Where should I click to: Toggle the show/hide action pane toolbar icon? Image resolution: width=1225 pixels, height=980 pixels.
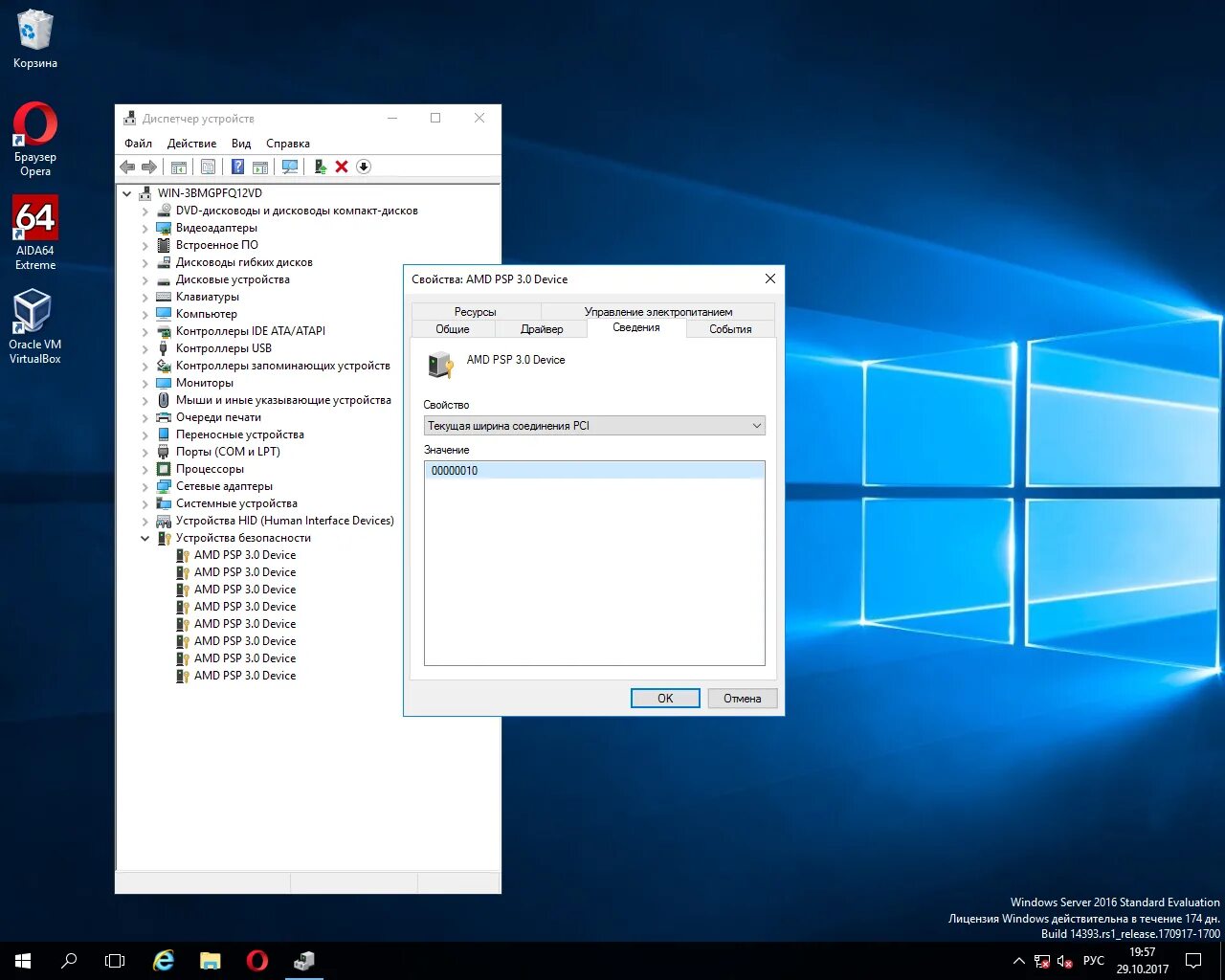tap(260, 167)
